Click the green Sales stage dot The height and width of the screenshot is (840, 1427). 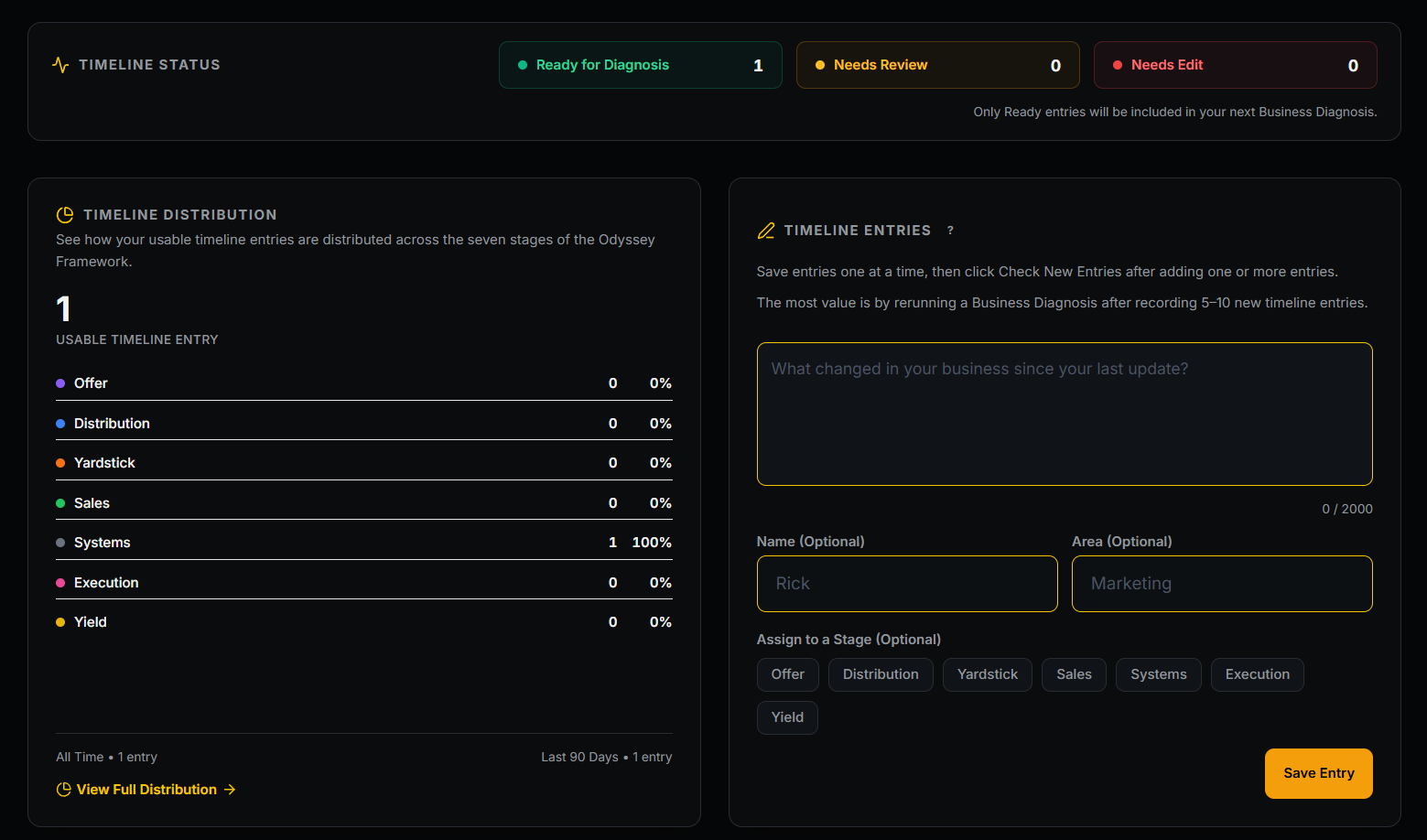coord(60,503)
